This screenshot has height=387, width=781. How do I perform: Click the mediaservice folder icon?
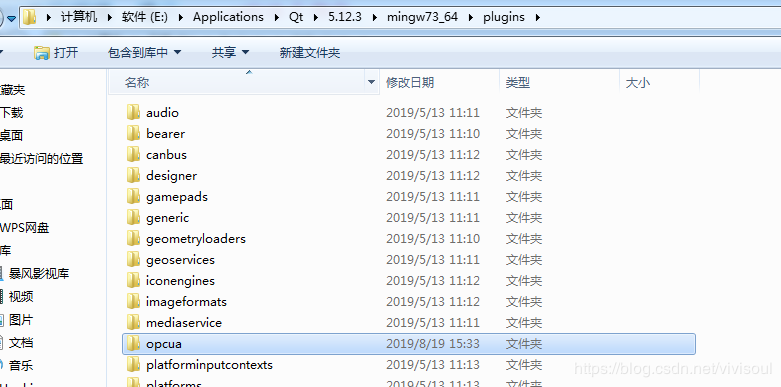click(x=133, y=322)
